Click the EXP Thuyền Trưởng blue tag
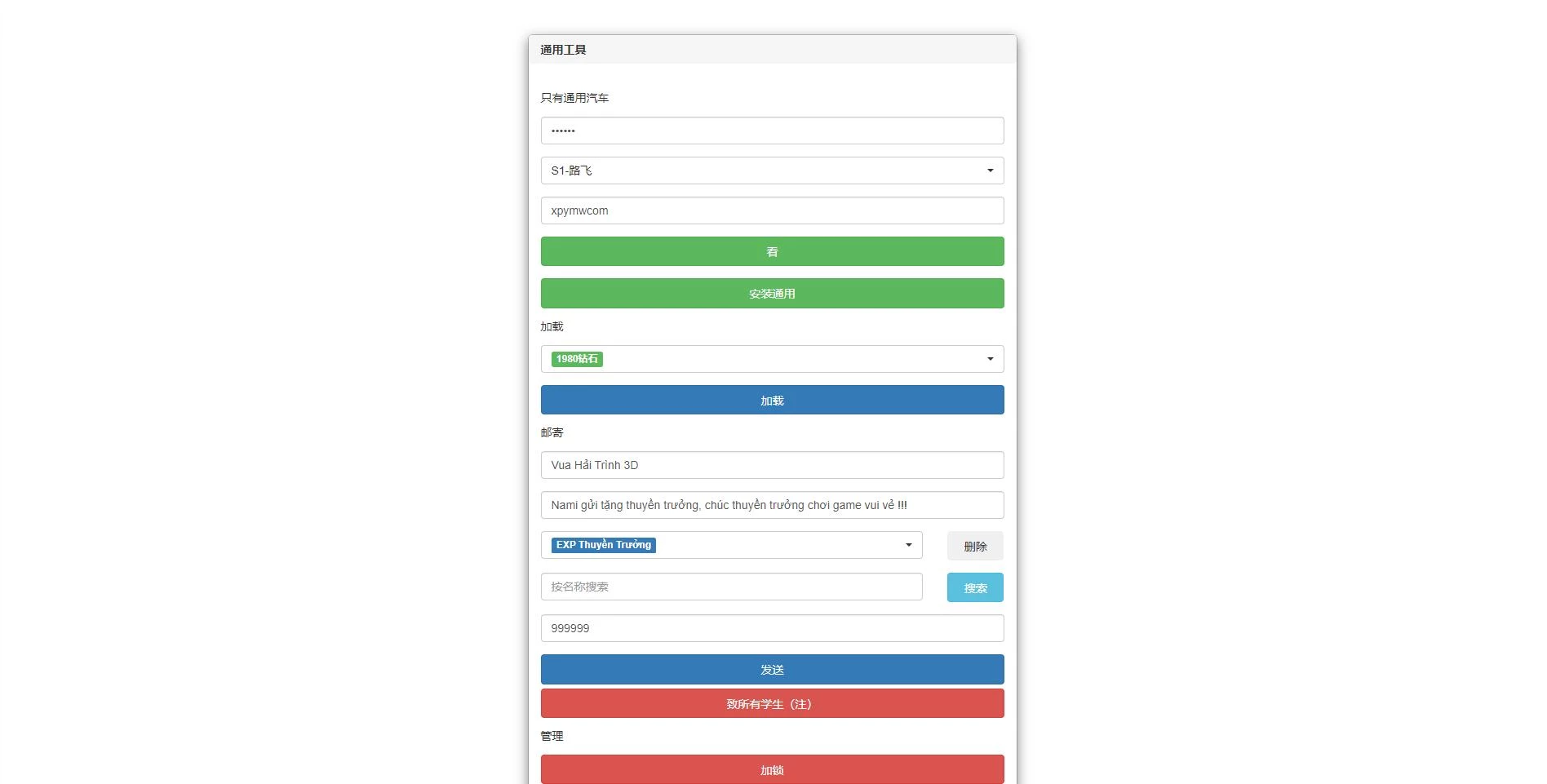Viewport: 1547px width, 784px height. [x=603, y=545]
